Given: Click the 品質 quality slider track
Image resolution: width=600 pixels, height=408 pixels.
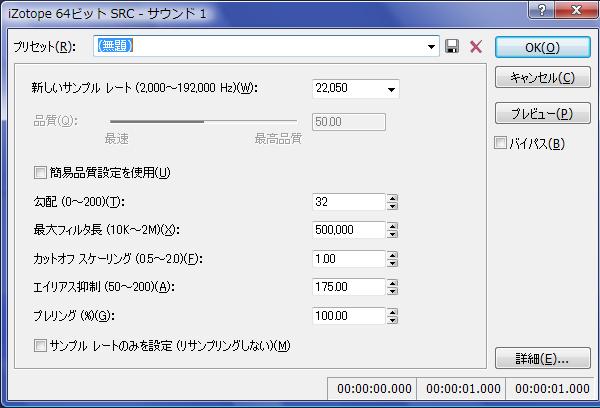Looking at the screenshot, I should coord(203,121).
